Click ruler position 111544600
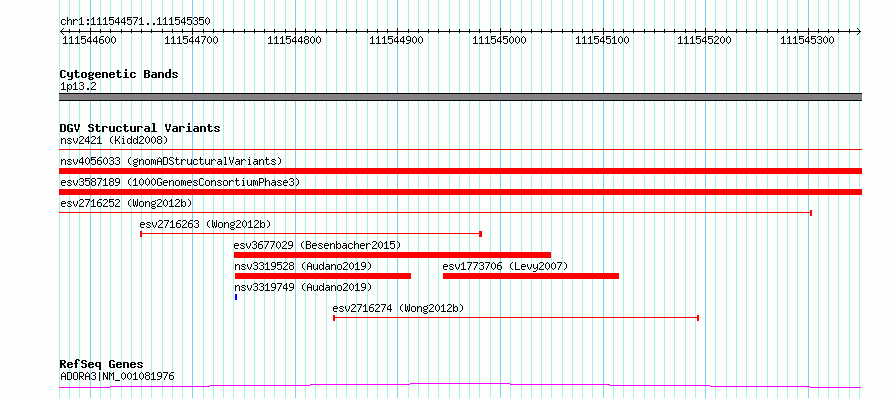This screenshot has height=398, width=890. click(x=89, y=40)
